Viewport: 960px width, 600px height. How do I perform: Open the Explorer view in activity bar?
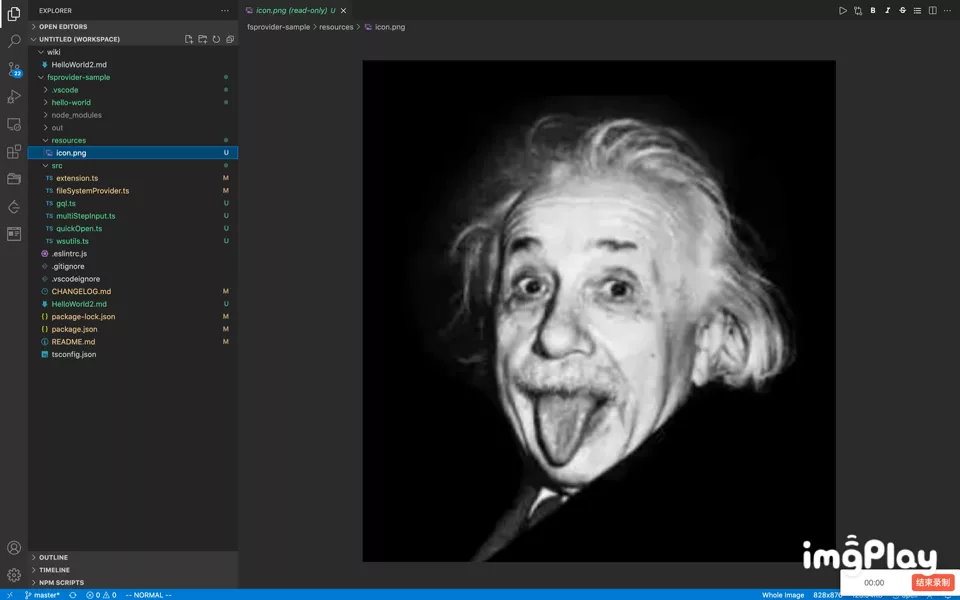(13, 14)
